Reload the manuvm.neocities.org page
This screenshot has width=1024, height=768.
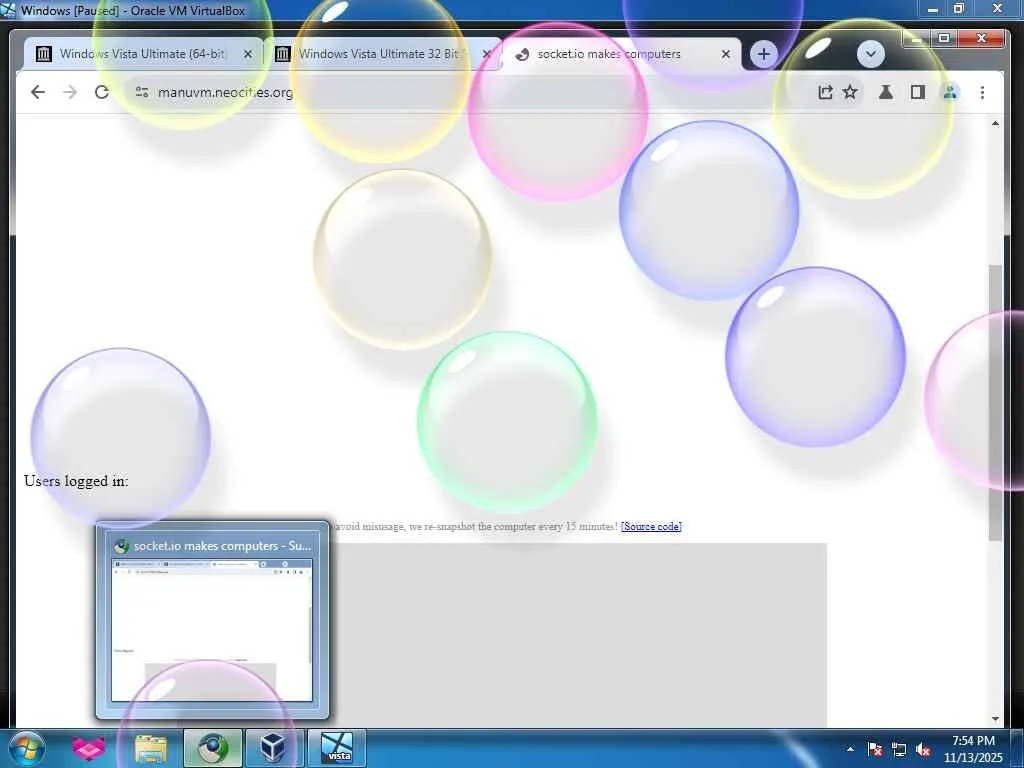click(x=102, y=92)
